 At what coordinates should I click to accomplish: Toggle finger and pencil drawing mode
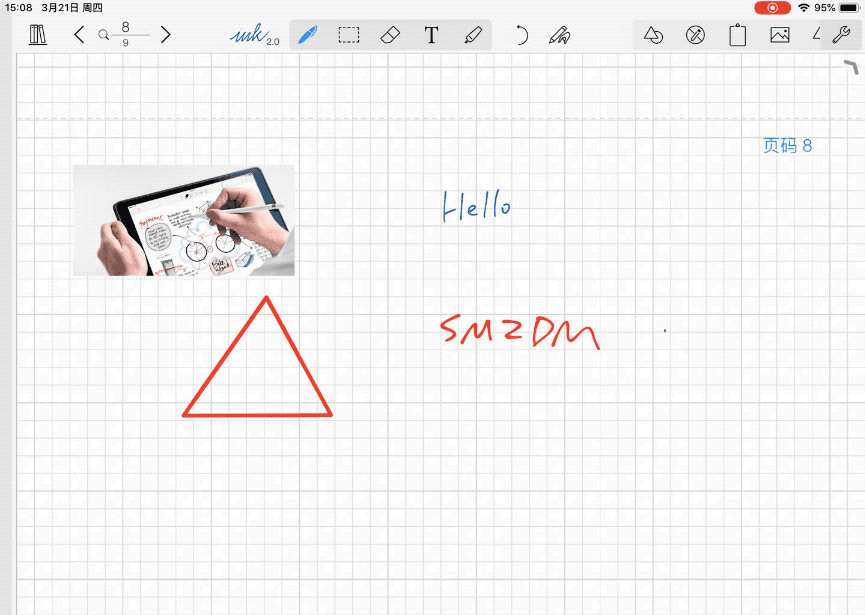pos(559,35)
